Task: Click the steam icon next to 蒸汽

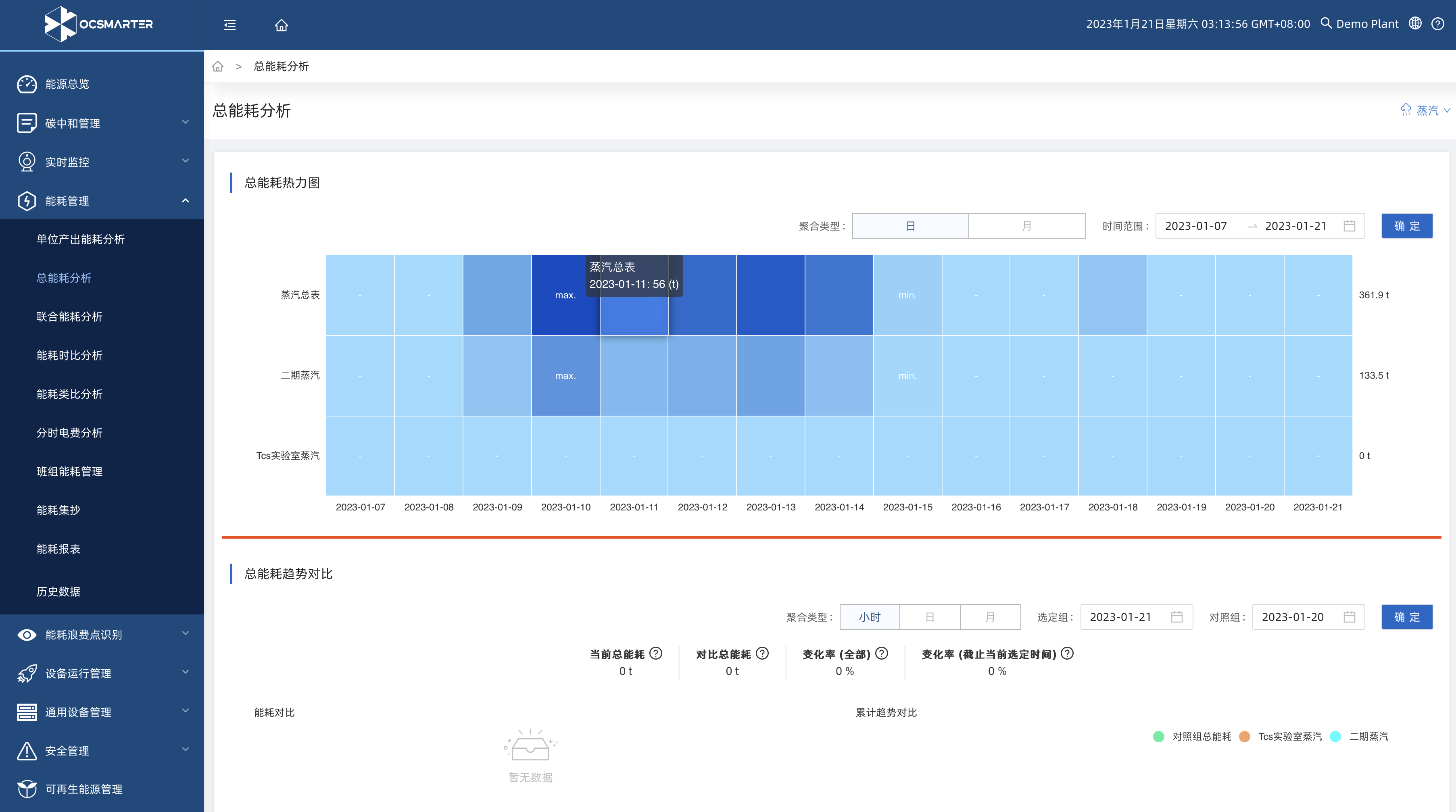Action: click(1406, 110)
